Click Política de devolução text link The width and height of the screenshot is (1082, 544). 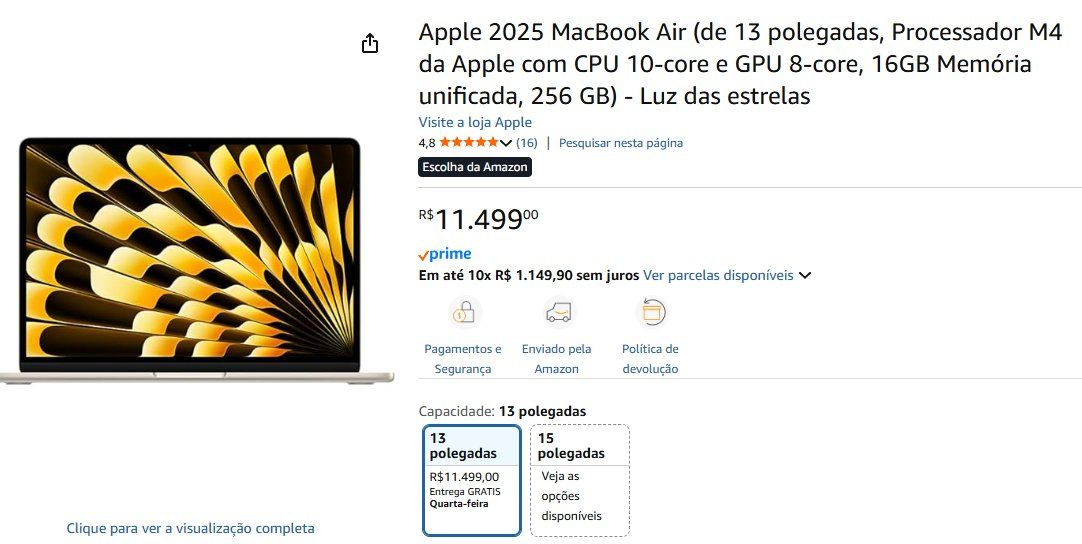click(650, 358)
